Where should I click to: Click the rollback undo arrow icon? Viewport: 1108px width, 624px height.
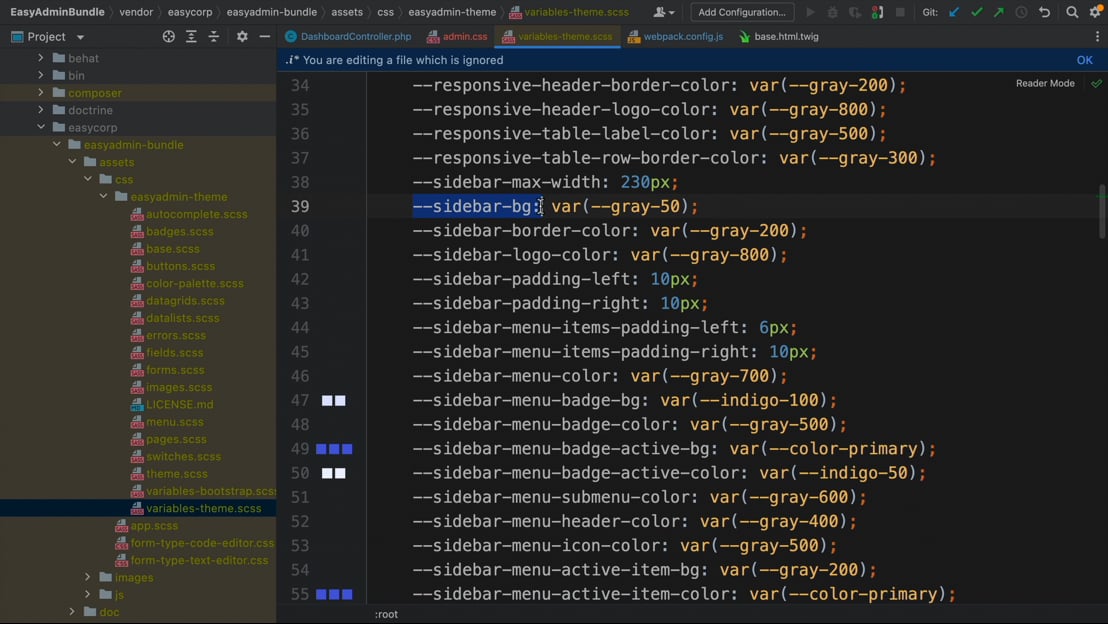pyautogui.click(x=1045, y=12)
